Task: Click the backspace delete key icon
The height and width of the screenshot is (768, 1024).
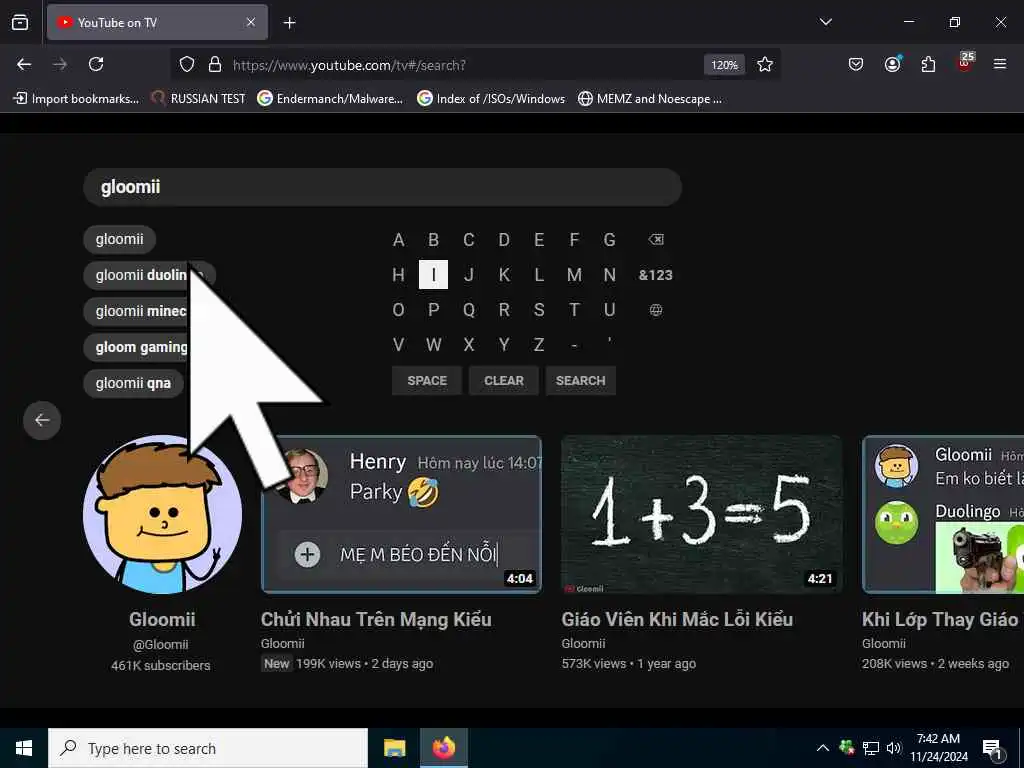Action: (656, 240)
